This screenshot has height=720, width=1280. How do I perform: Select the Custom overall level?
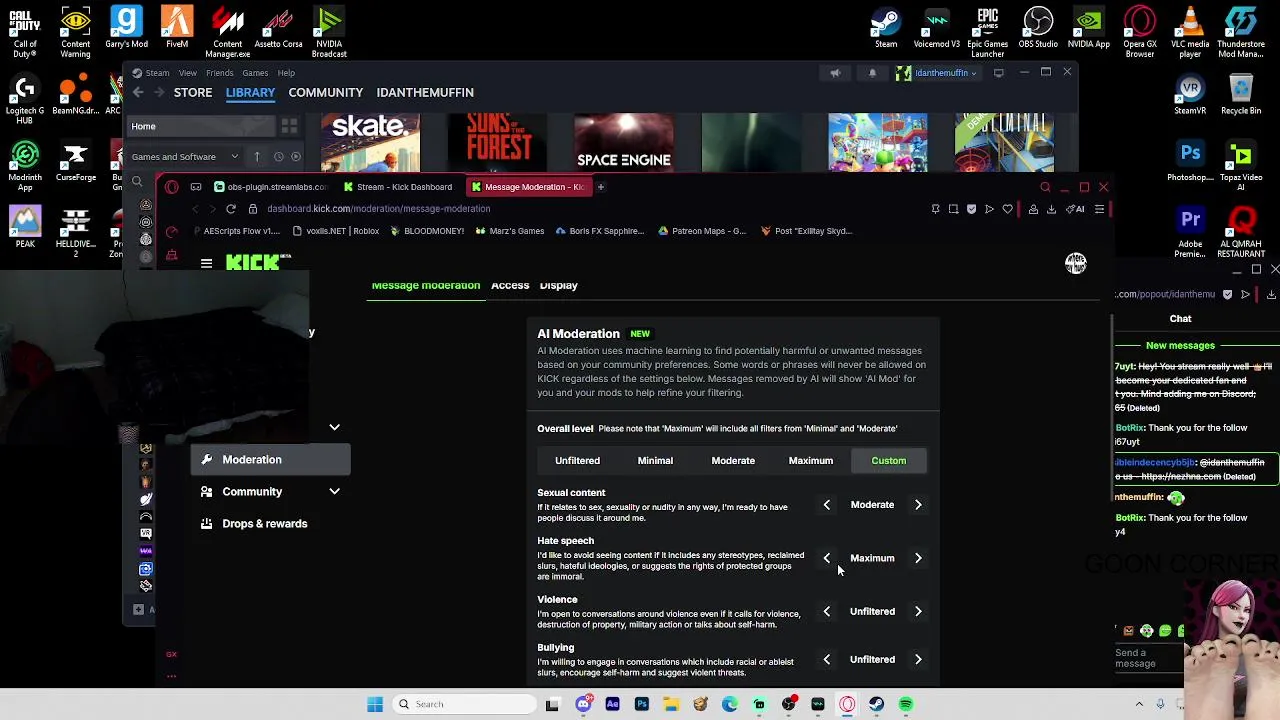(x=888, y=461)
